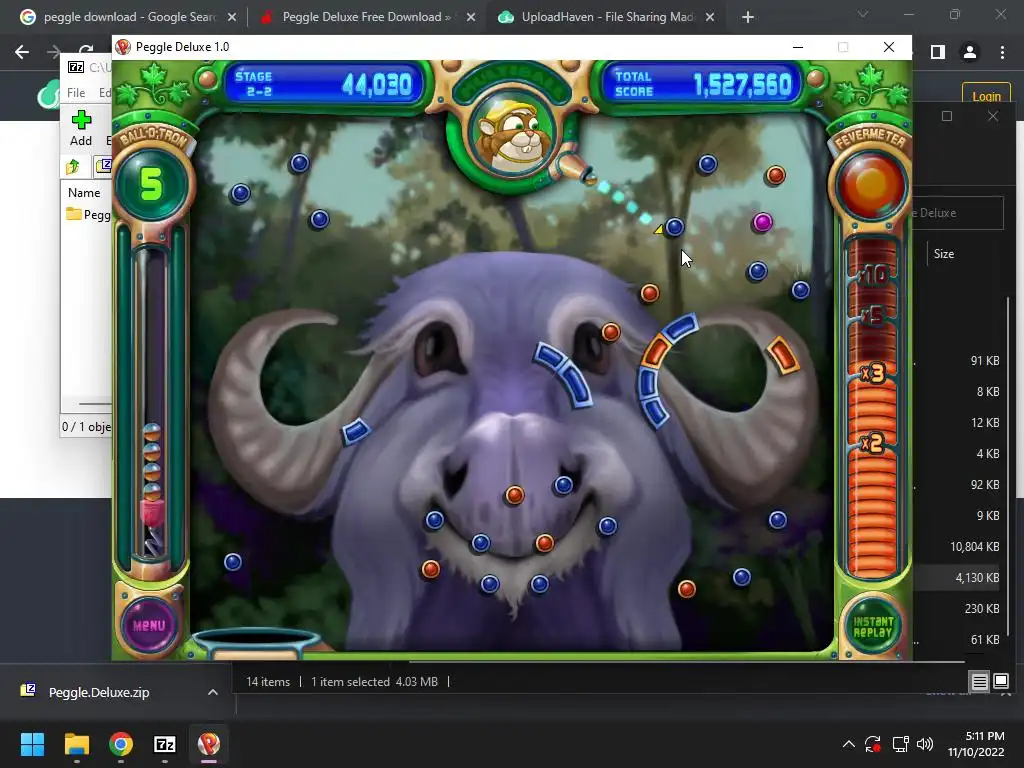The width and height of the screenshot is (1024, 768).
Task: Click the orange peg in the top-right trees
Action: [775, 175]
